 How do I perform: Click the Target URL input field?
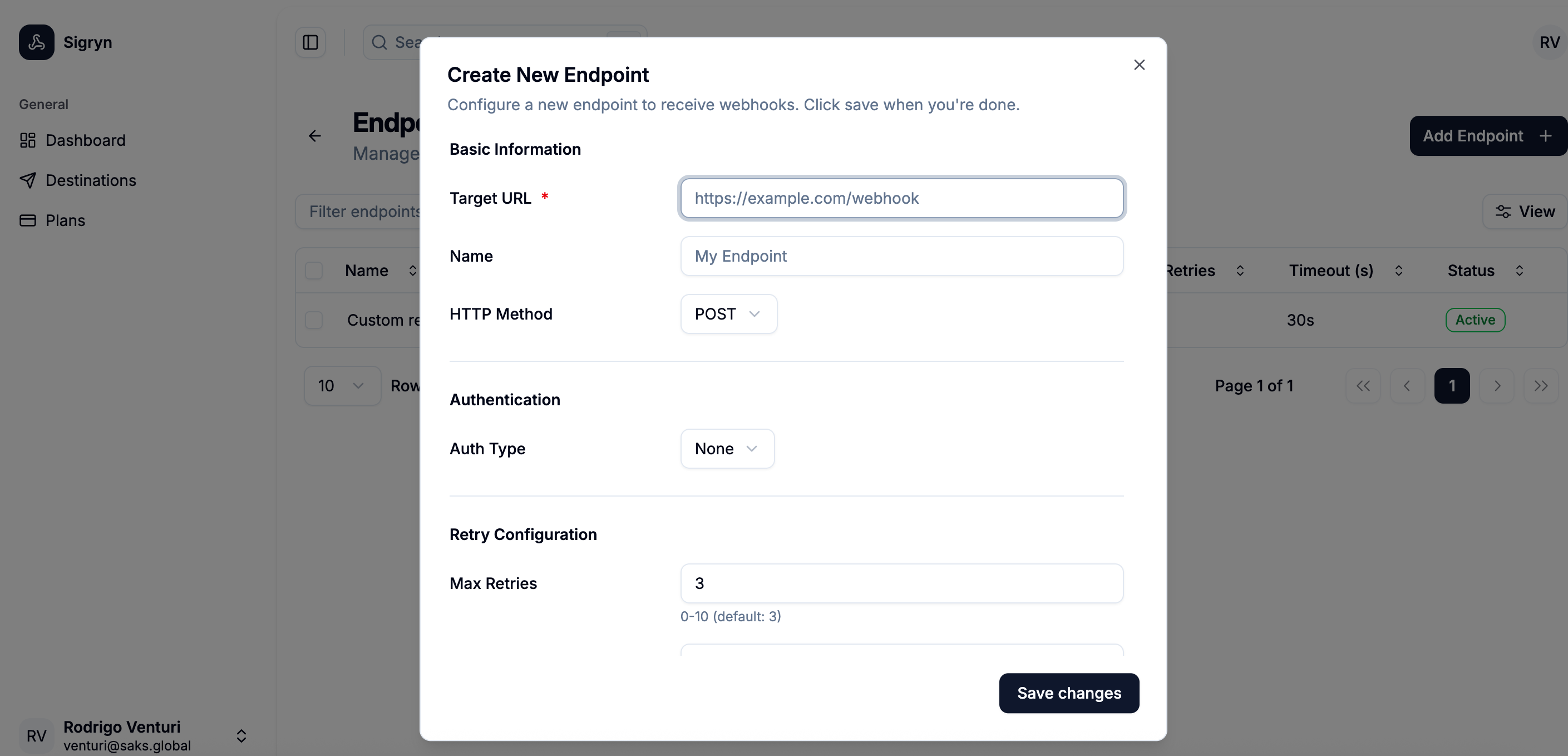(x=901, y=198)
